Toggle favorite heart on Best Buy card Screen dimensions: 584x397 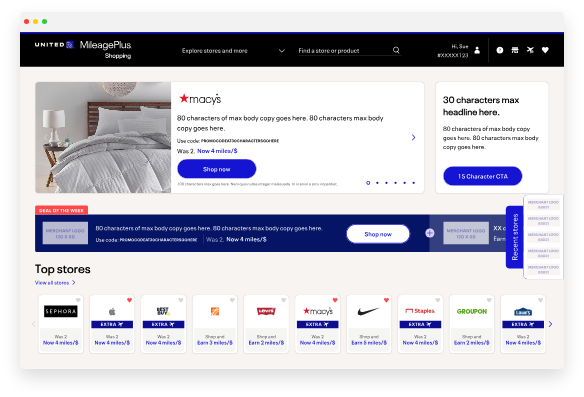click(181, 300)
